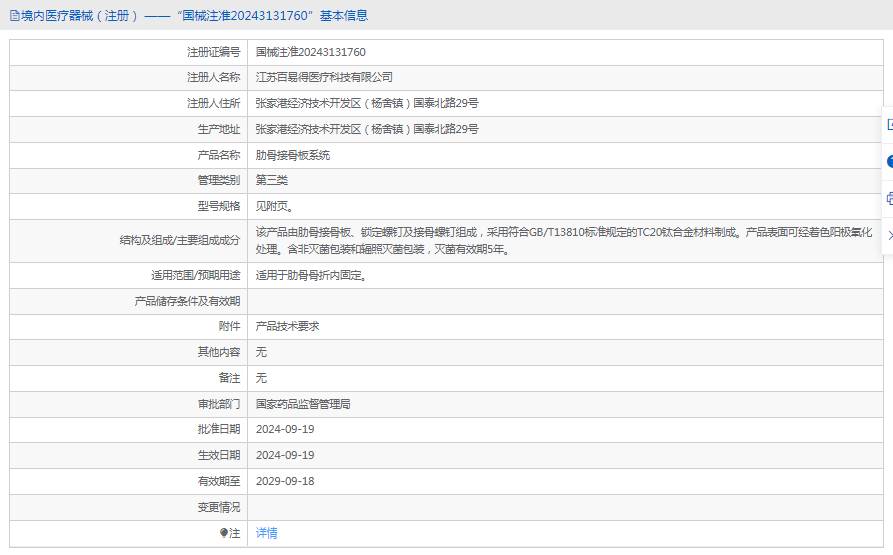Open the 详情 link in the 注 row
Screen dimensions: 893x555
(267, 533)
